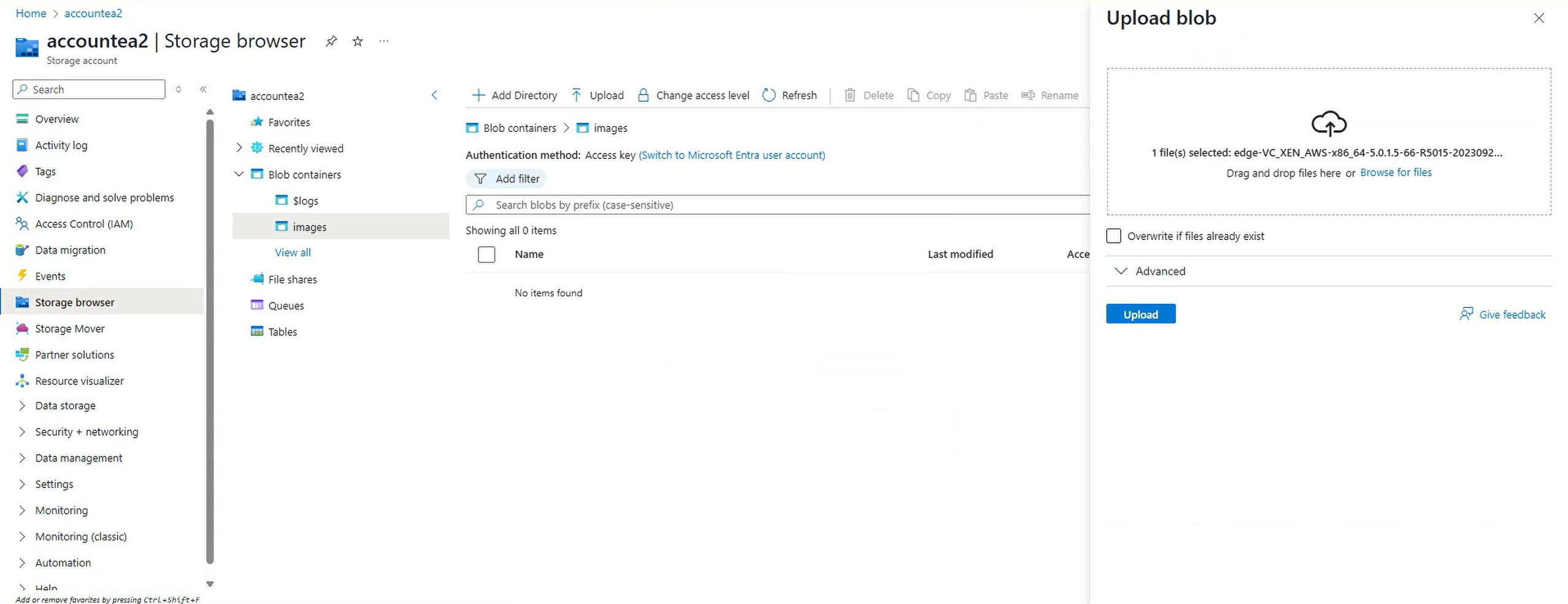The image size is (1568, 604).
Task: Collapse the Blob containers tree node
Action: click(x=239, y=174)
